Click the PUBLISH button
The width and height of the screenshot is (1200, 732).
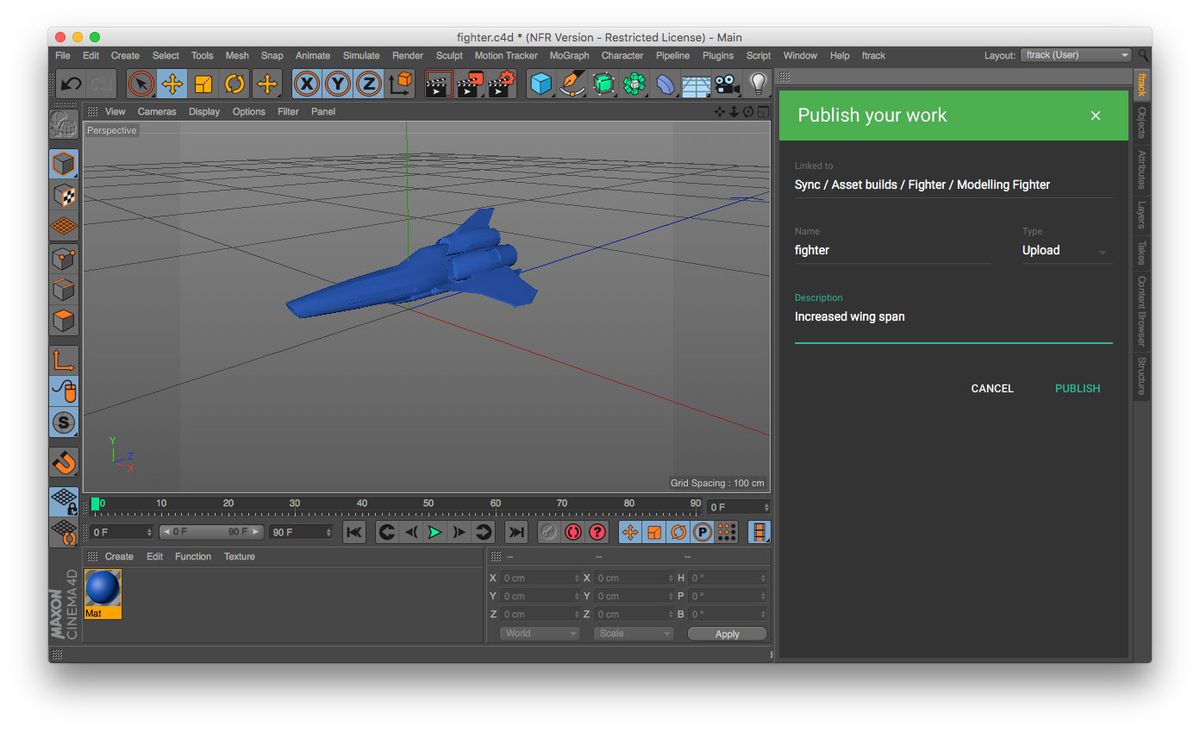point(1077,388)
